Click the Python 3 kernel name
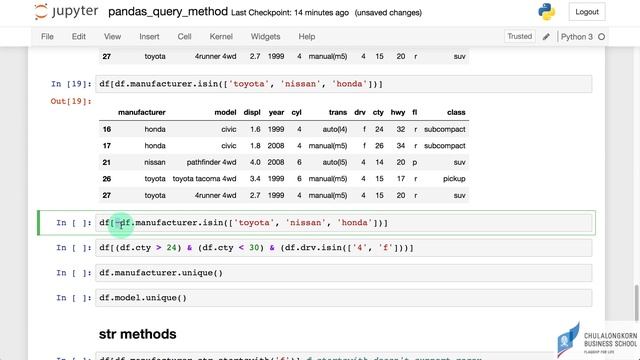The image size is (640, 360). 576,37
